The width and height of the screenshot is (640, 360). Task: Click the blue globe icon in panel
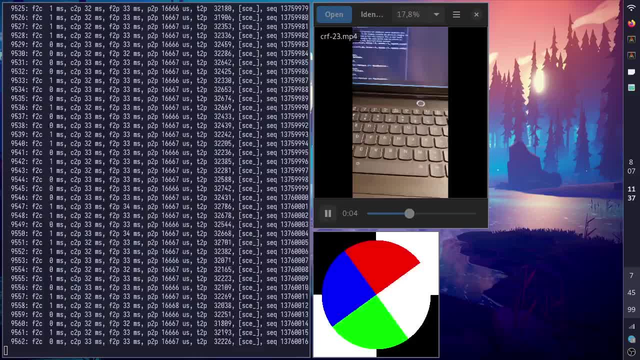[x=631, y=339]
